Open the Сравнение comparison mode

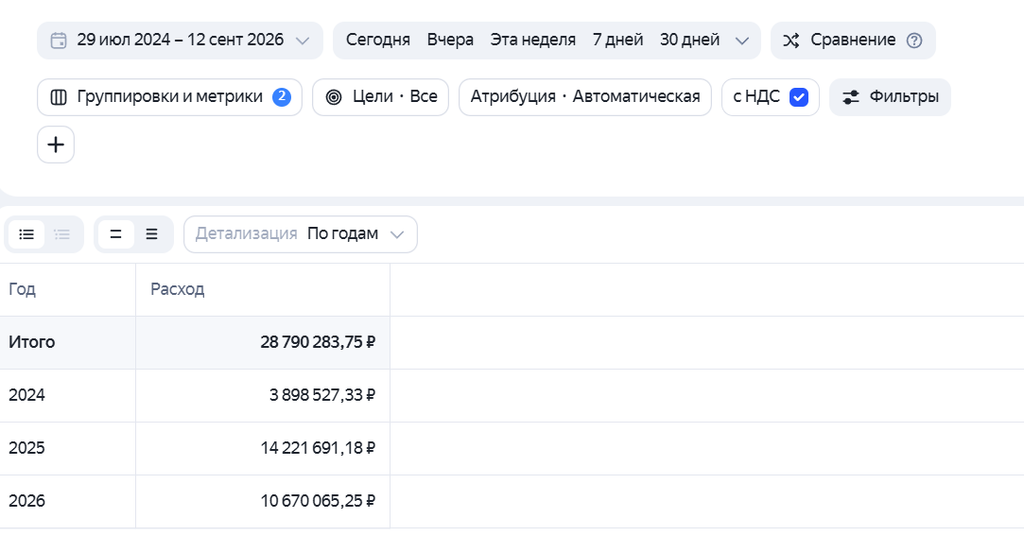(853, 40)
